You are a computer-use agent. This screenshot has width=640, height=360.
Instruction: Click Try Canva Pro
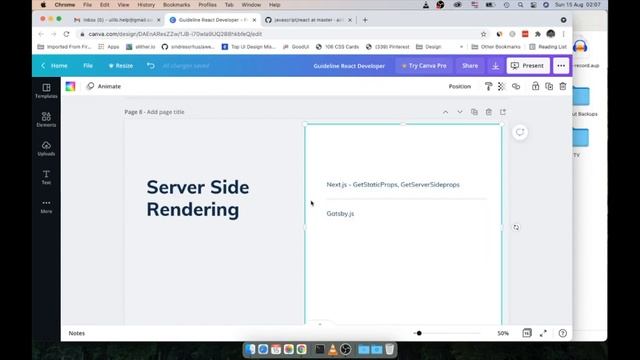tap(424, 66)
